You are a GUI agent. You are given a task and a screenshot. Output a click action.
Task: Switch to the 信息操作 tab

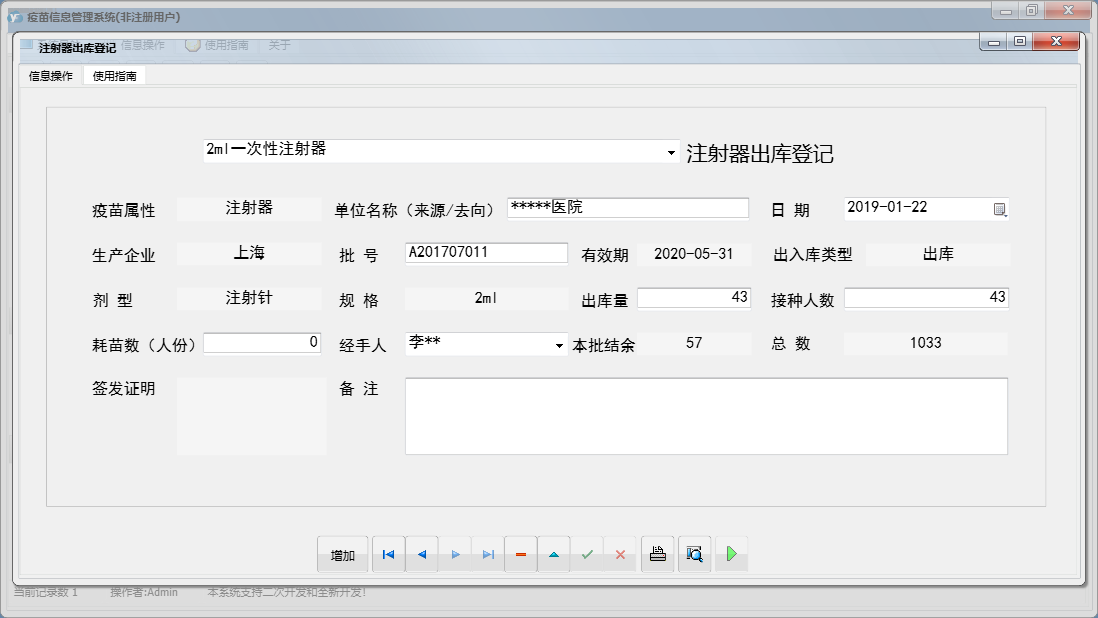click(x=50, y=76)
